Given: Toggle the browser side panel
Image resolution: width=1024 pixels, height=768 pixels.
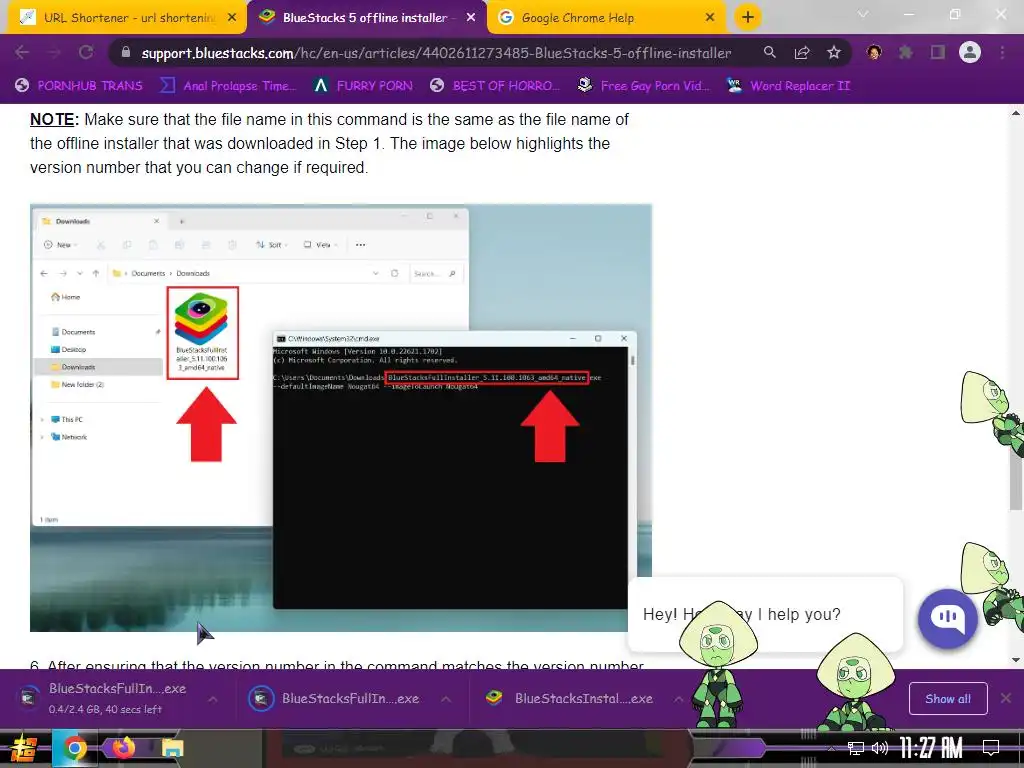Looking at the screenshot, I should [x=938, y=52].
